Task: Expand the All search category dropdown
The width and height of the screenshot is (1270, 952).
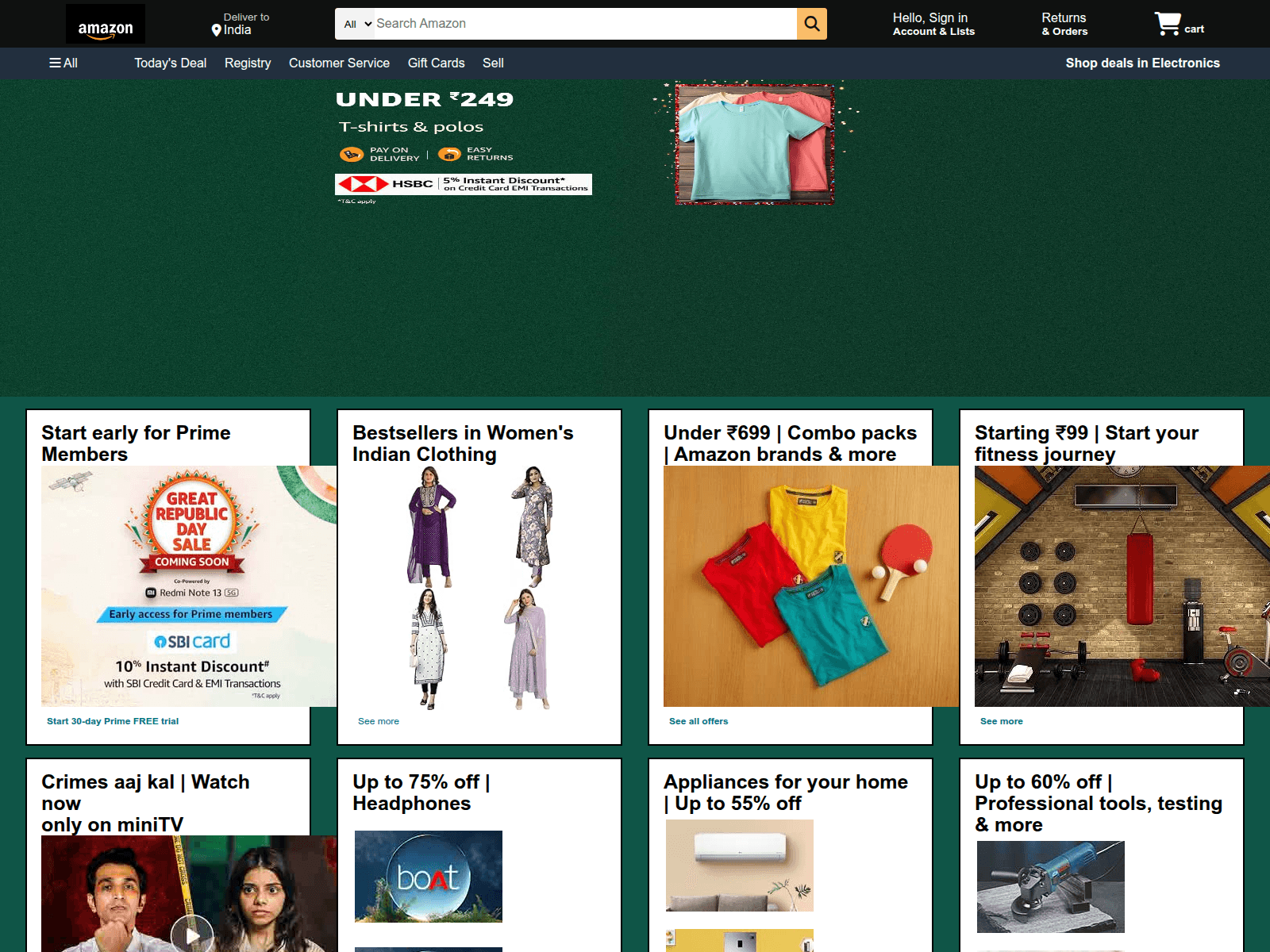Action: tap(356, 24)
